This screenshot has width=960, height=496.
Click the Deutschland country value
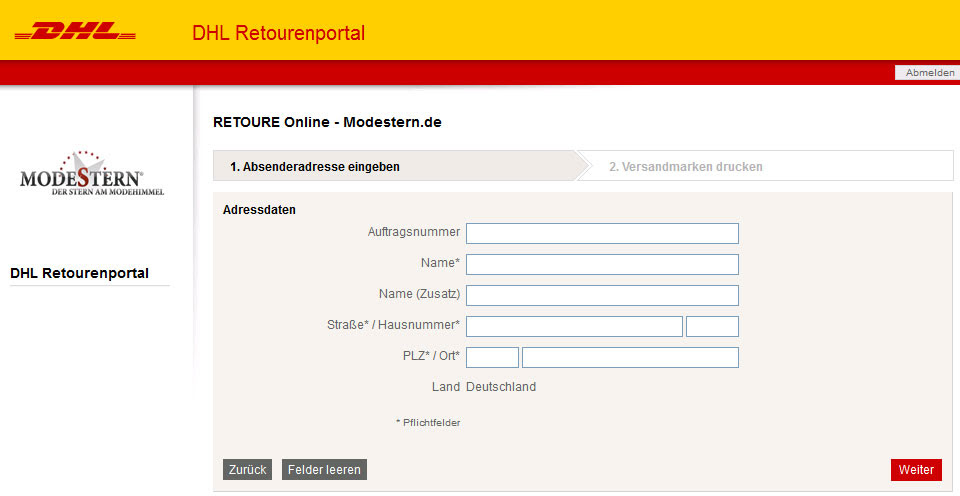pyautogui.click(x=501, y=387)
